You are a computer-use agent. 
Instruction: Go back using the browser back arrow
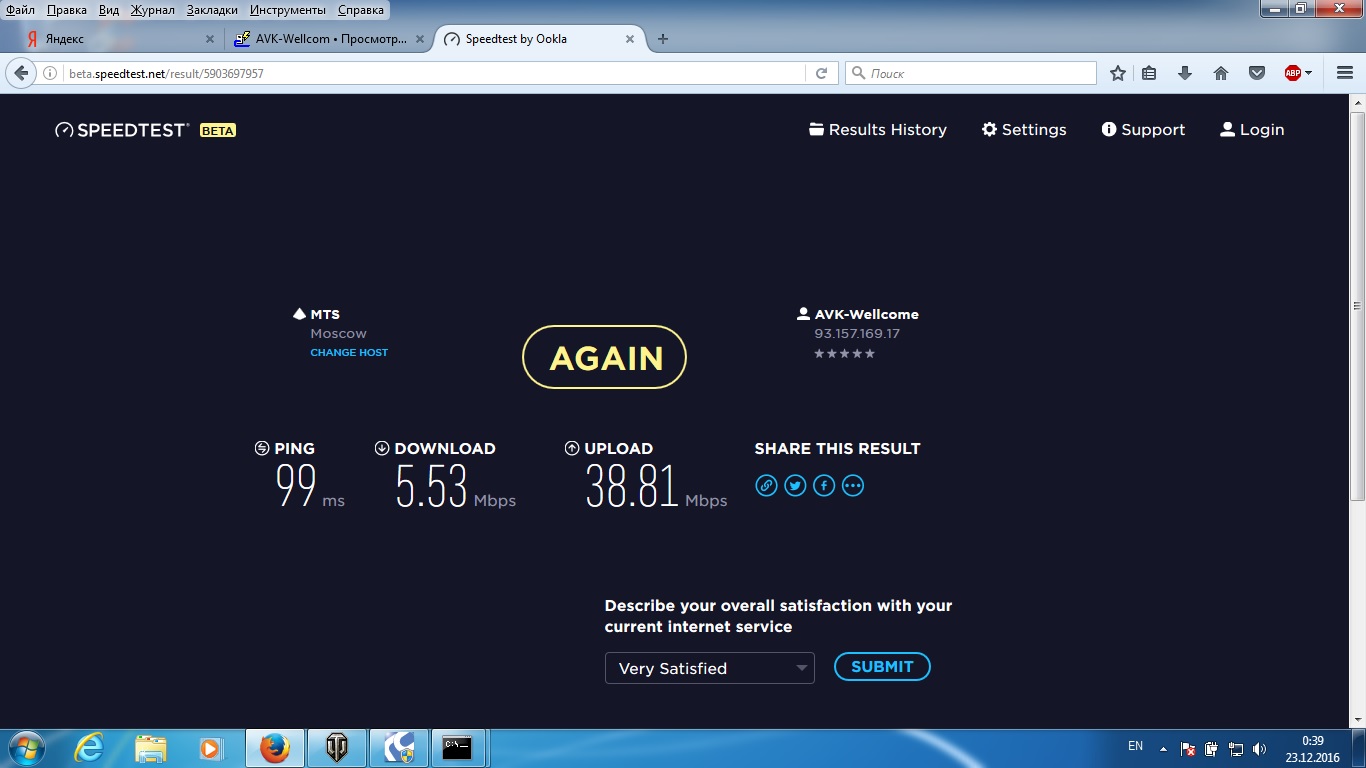21,73
